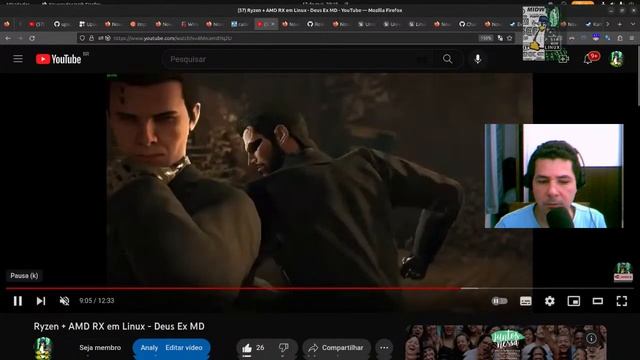
Task: Open the three-dot more actions menu
Action: point(384,348)
